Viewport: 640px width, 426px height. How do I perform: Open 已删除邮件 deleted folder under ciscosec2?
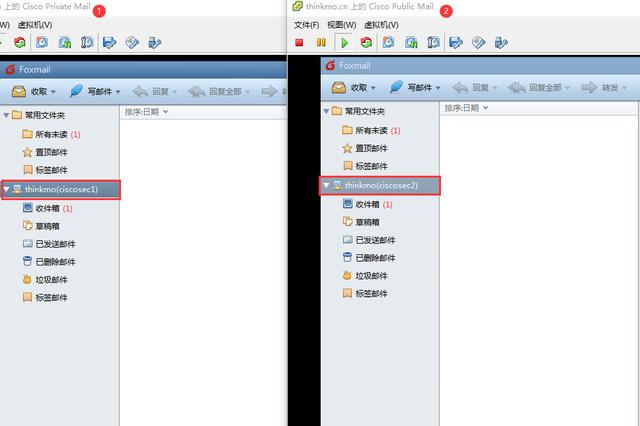tap(369, 257)
